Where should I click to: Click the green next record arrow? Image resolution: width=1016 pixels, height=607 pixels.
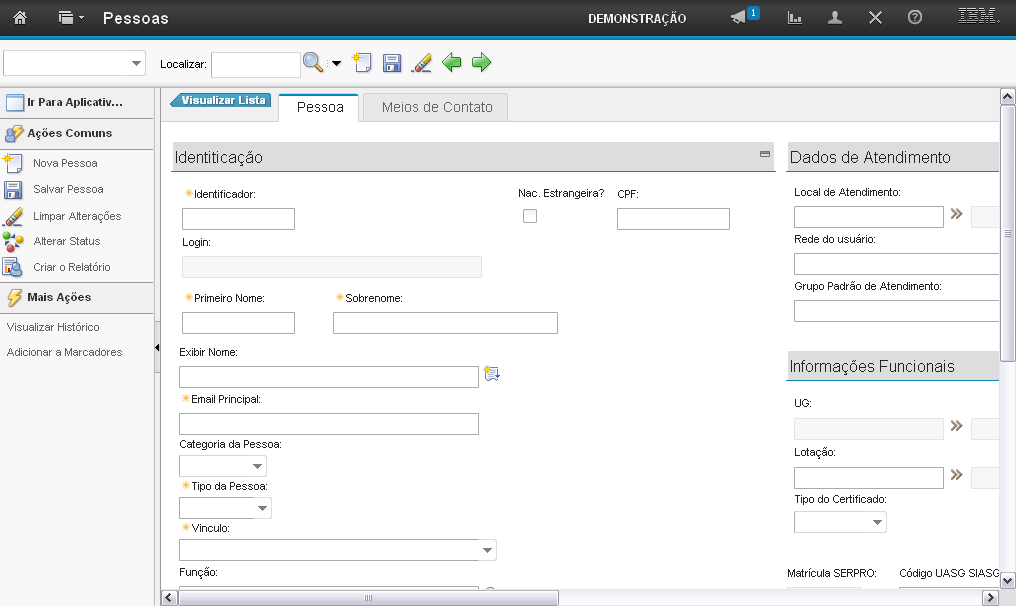pyautogui.click(x=482, y=63)
